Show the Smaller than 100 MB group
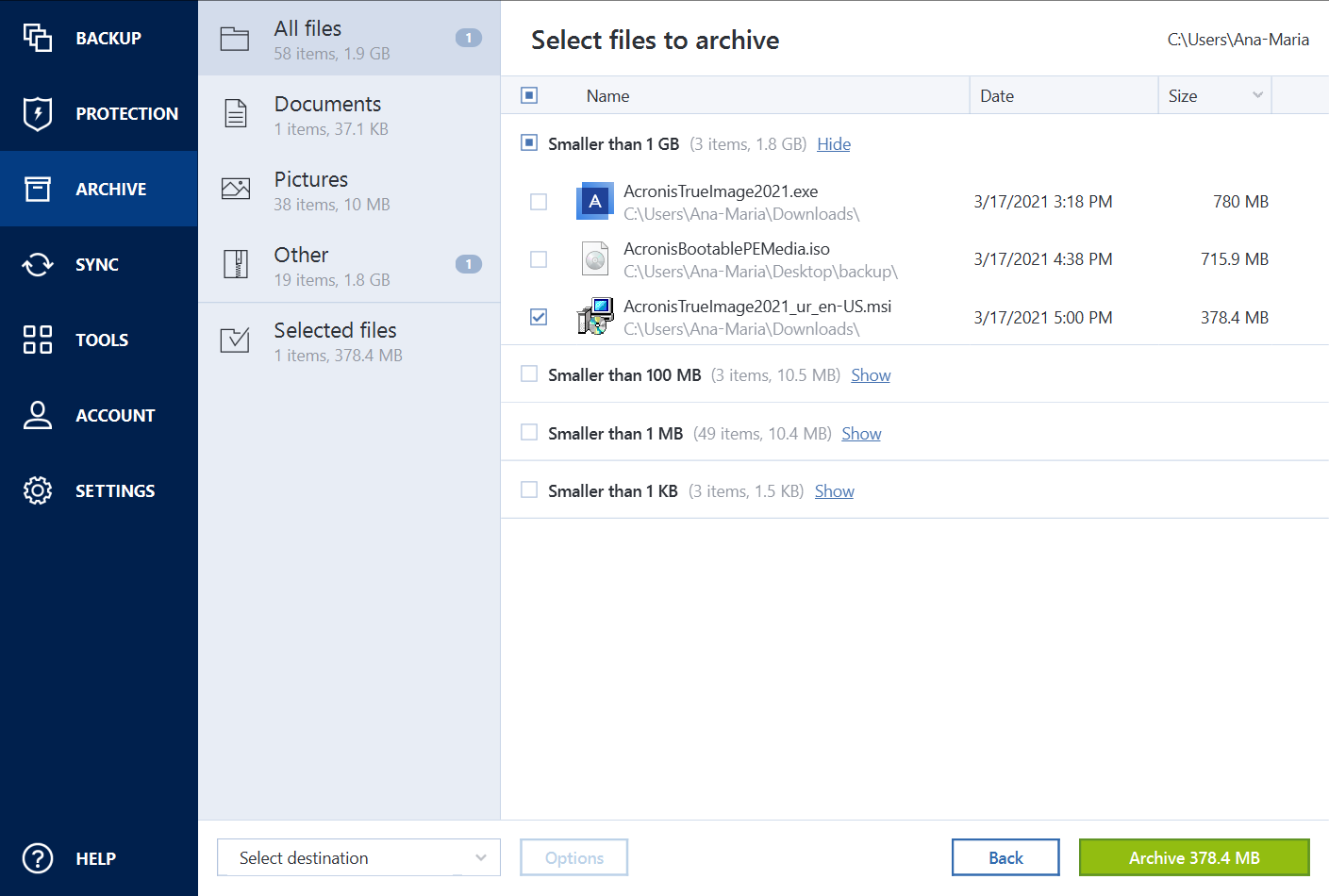 871,375
